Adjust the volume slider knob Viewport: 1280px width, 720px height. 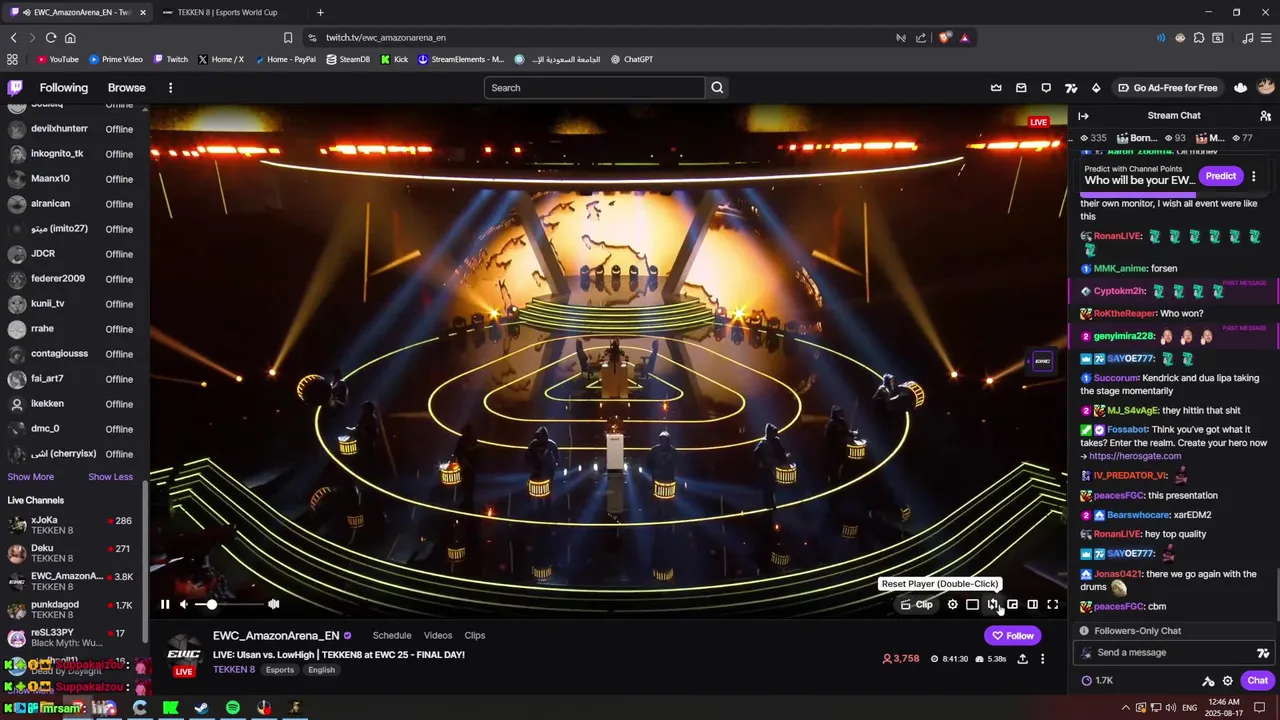211,604
